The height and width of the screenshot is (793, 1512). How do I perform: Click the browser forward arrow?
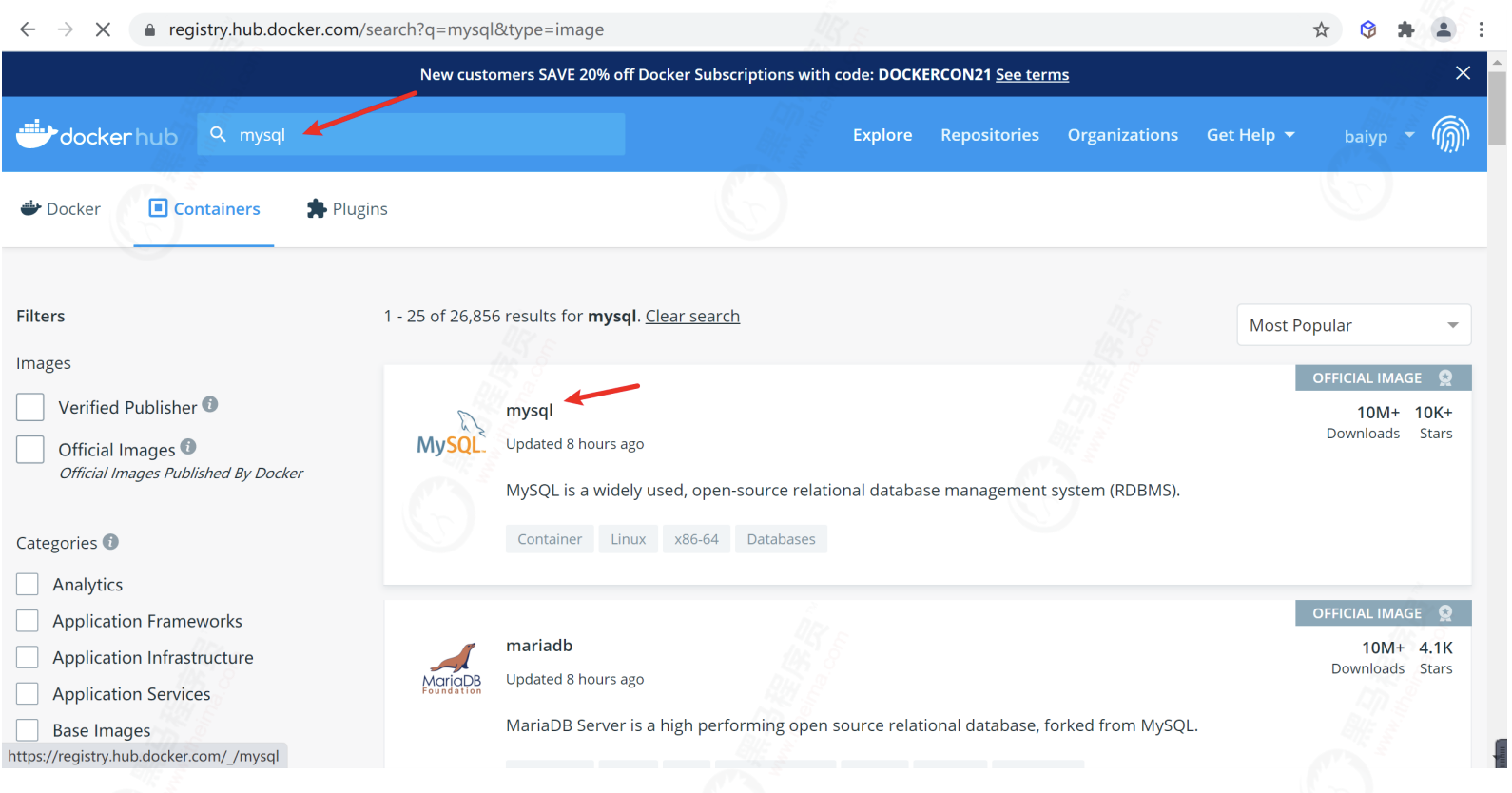click(x=65, y=29)
